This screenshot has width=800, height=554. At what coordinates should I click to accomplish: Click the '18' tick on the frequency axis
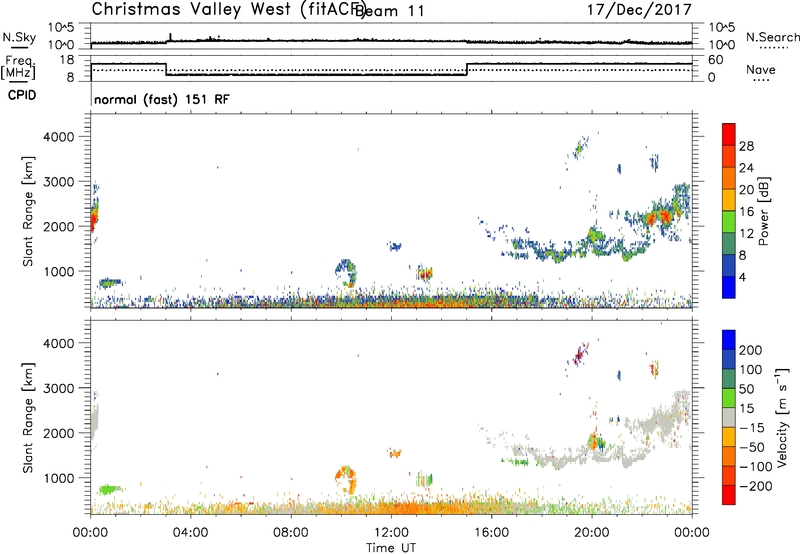(67, 60)
